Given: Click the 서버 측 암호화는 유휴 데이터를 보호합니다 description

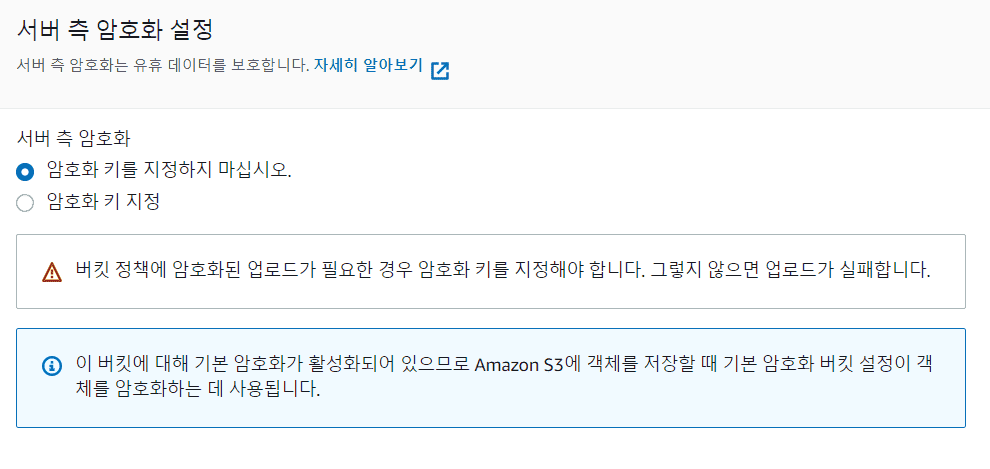Looking at the screenshot, I should 162,65.
